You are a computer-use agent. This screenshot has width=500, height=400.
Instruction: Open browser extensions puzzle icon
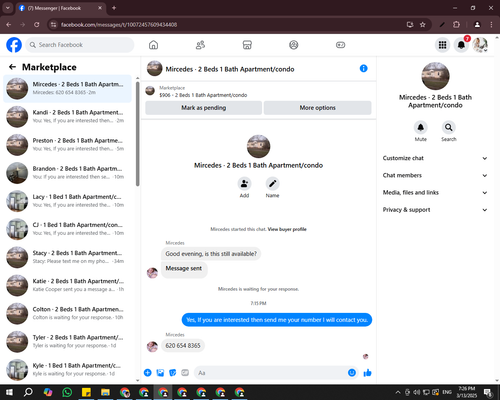pos(456,25)
